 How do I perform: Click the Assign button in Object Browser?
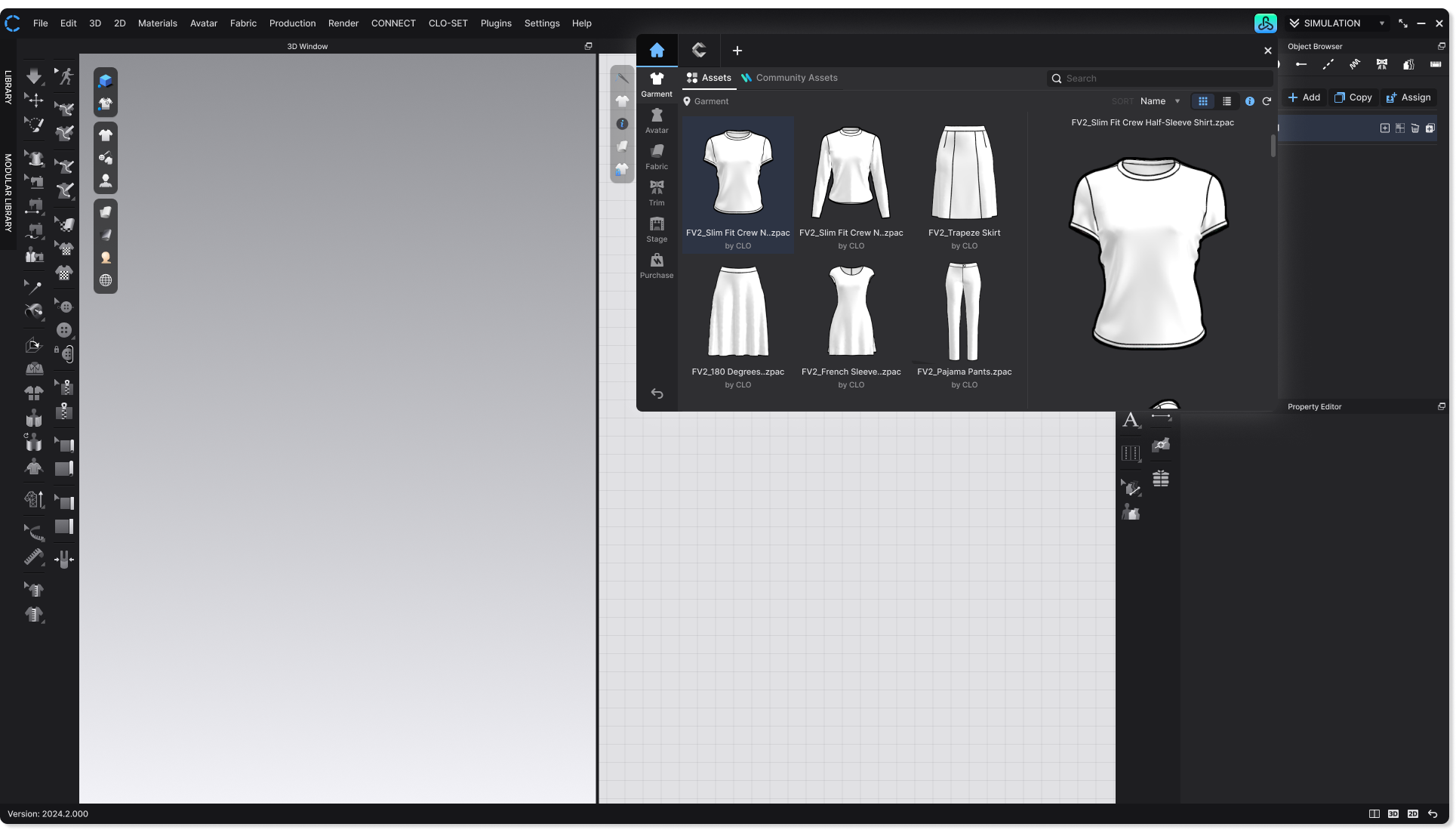pyautogui.click(x=1408, y=97)
